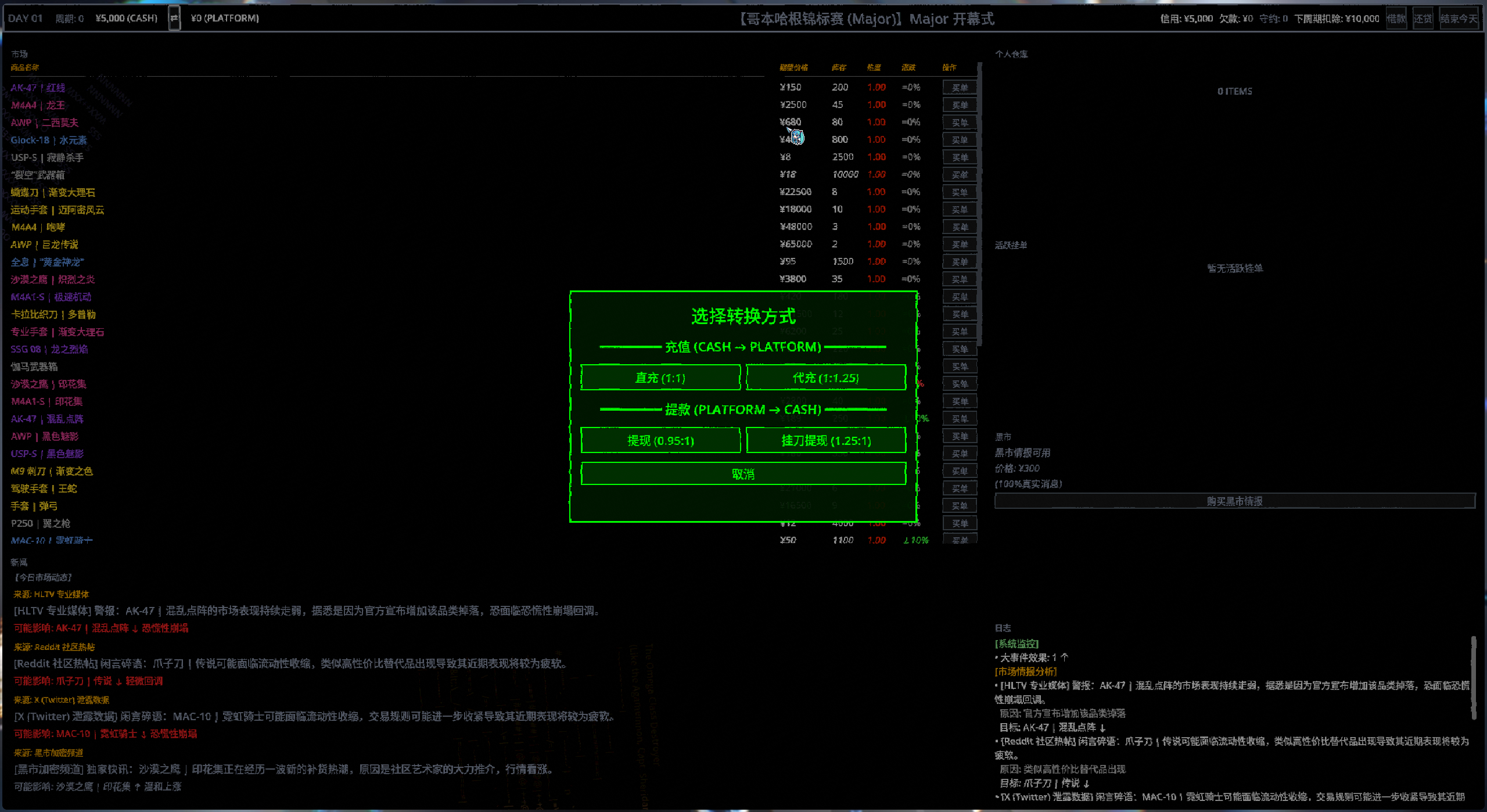Select 挂刀提现 (1.25:1) withdrawal option
This screenshot has width=1487, height=812.
pyautogui.click(x=825, y=441)
